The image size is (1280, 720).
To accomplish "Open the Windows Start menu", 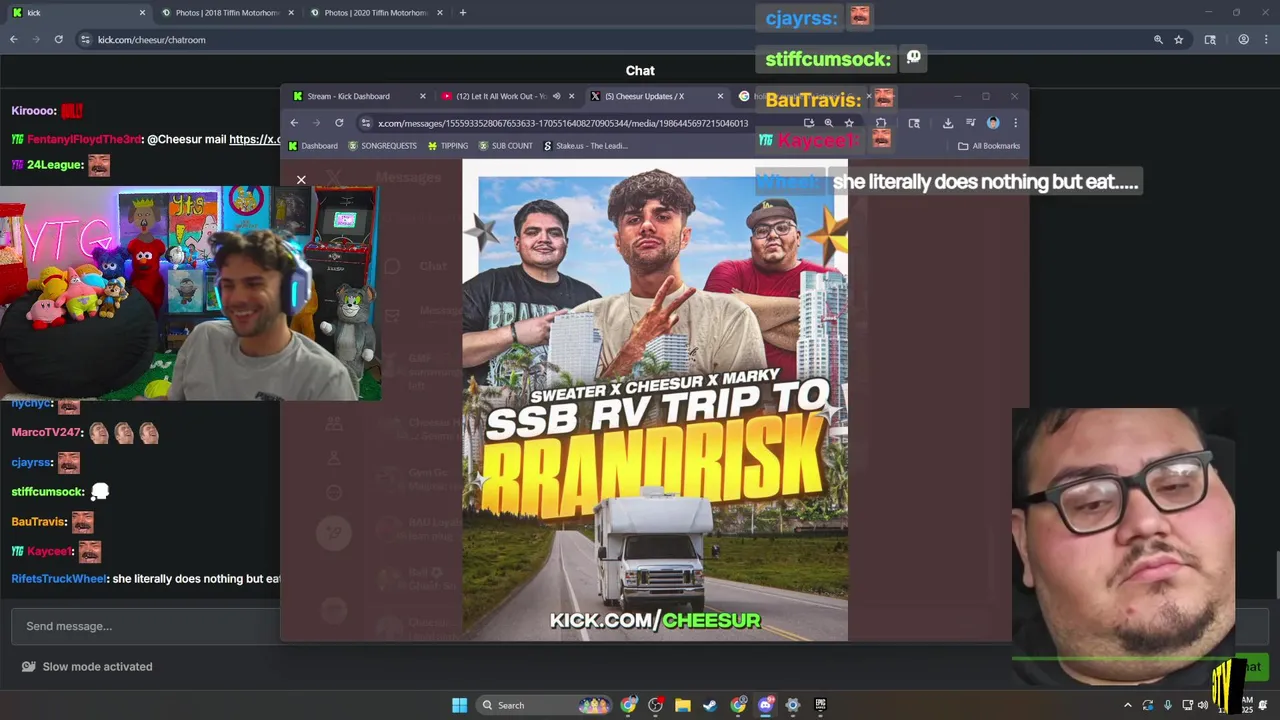I will tap(459, 705).
